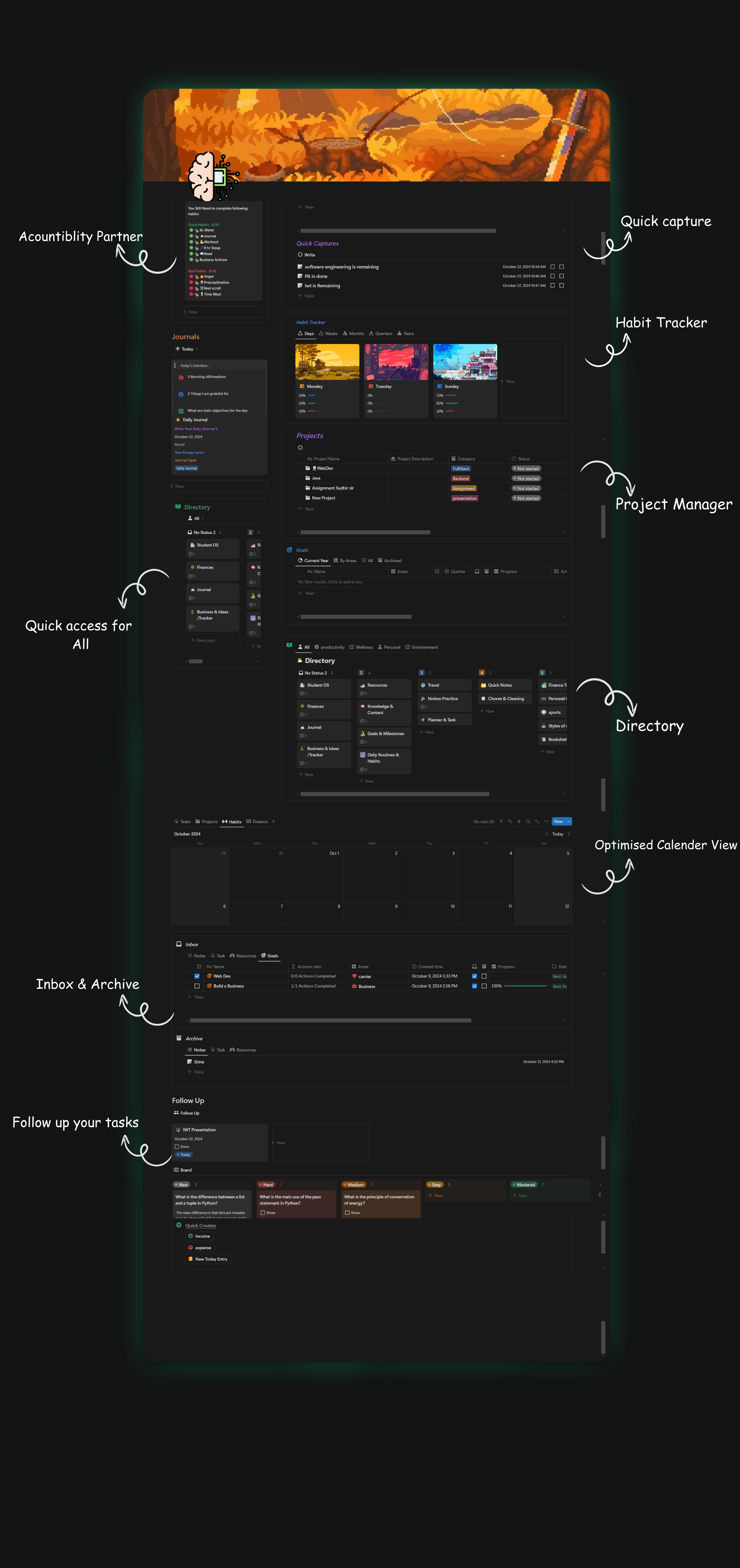This screenshot has height=1568, width=740.
Task: Open the three-dots menu beside New button
Action: click(x=546, y=821)
